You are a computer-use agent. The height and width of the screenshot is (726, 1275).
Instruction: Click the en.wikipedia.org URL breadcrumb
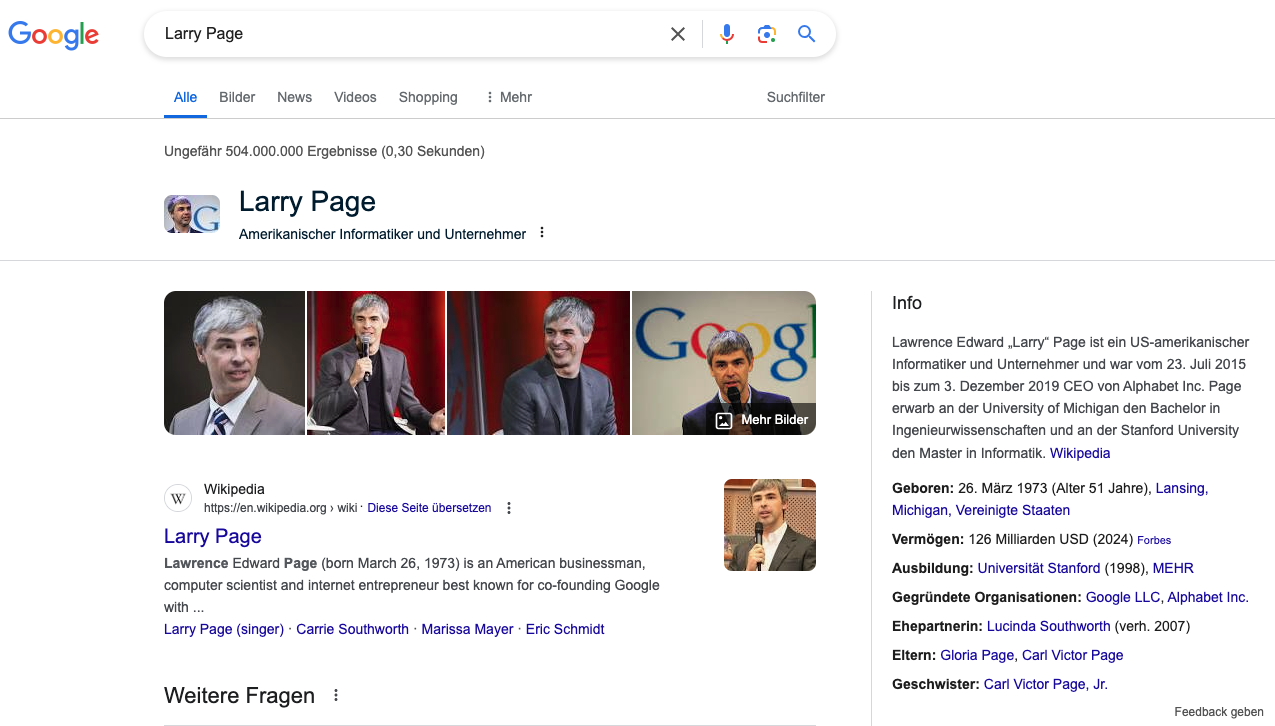click(280, 508)
